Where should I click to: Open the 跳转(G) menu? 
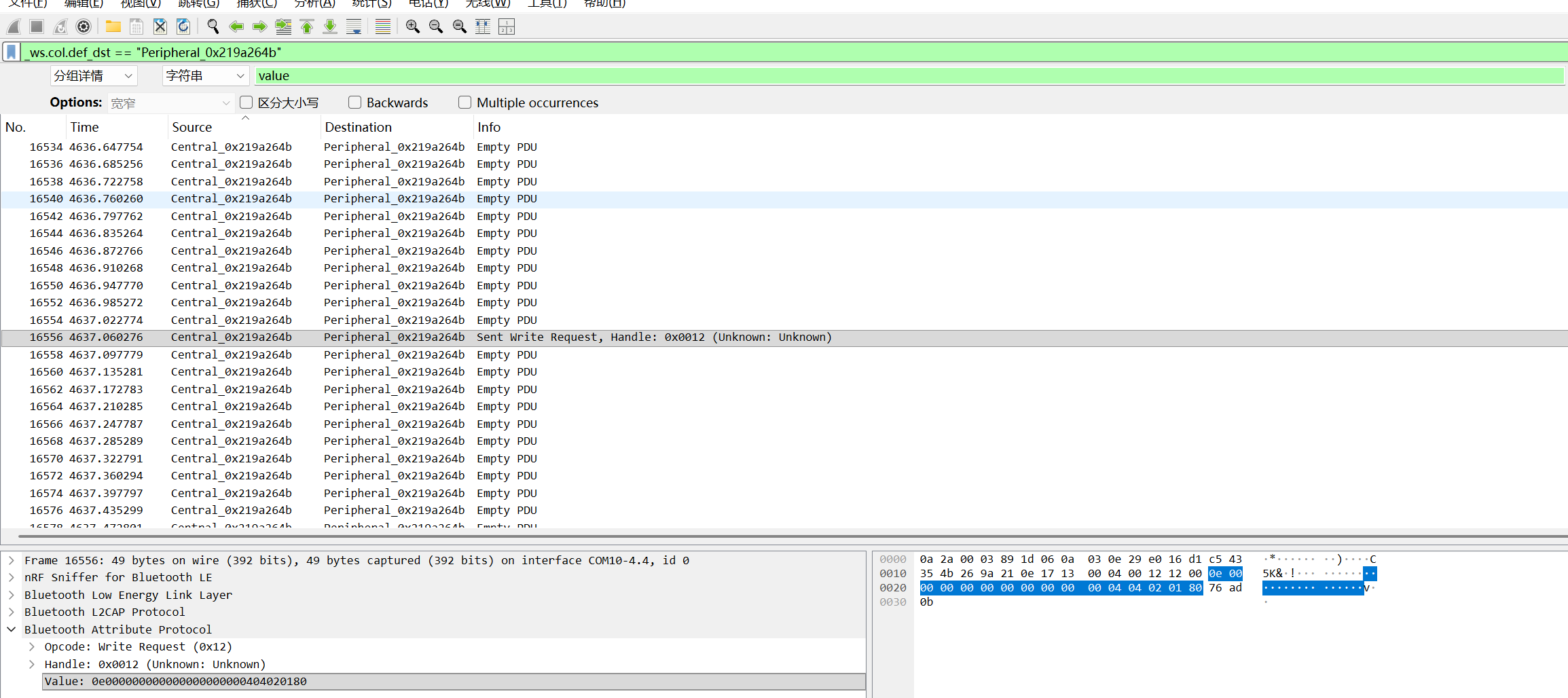click(x=198, y=4)
